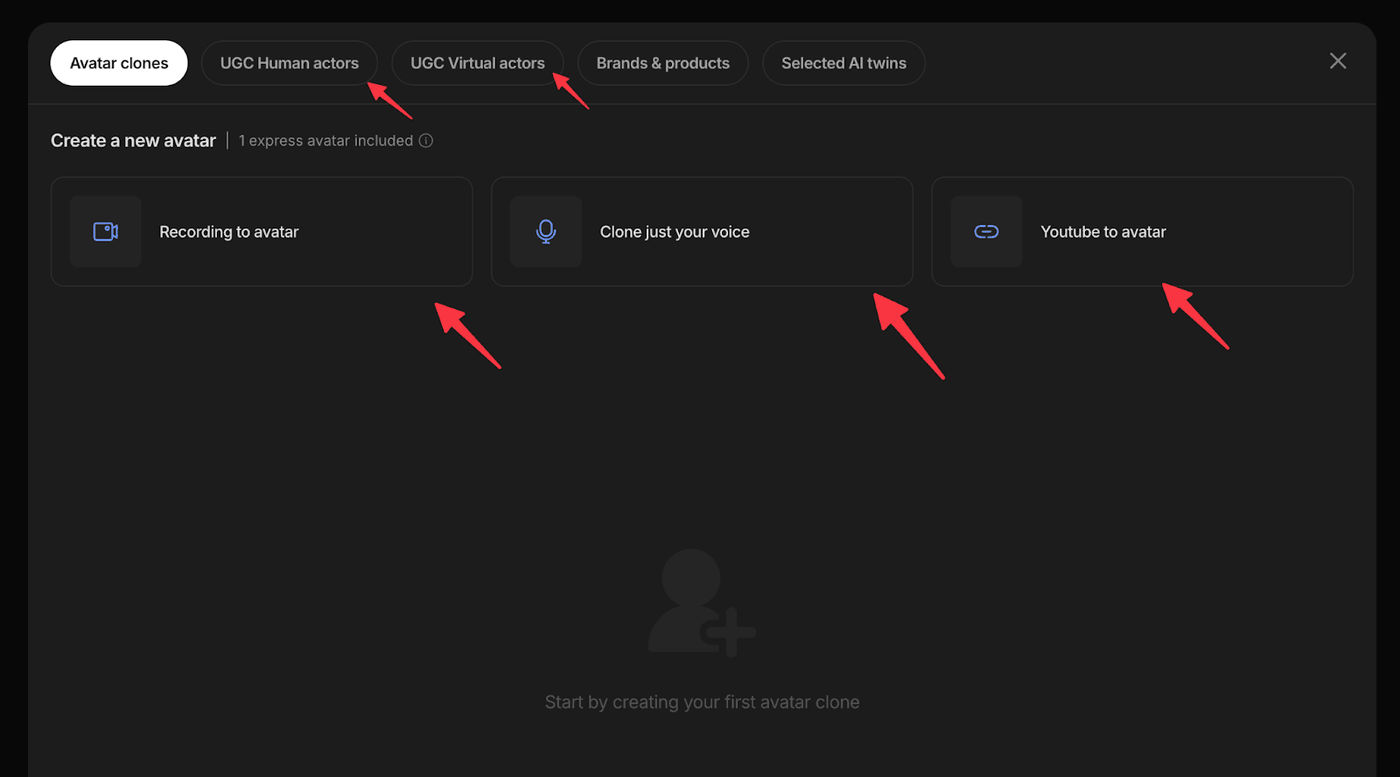Switch to the Avatar clones tab

[x=119, y=63]
